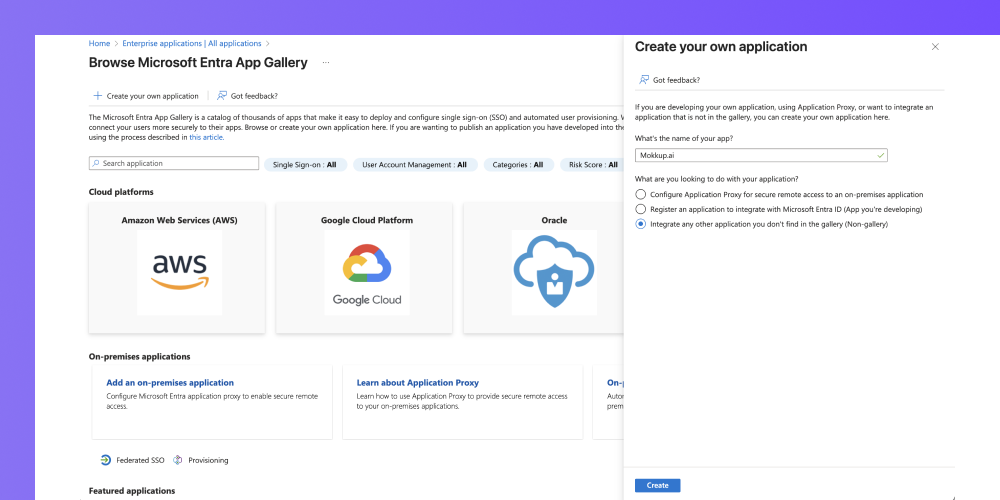Open Add an on-premises application link

170,383
